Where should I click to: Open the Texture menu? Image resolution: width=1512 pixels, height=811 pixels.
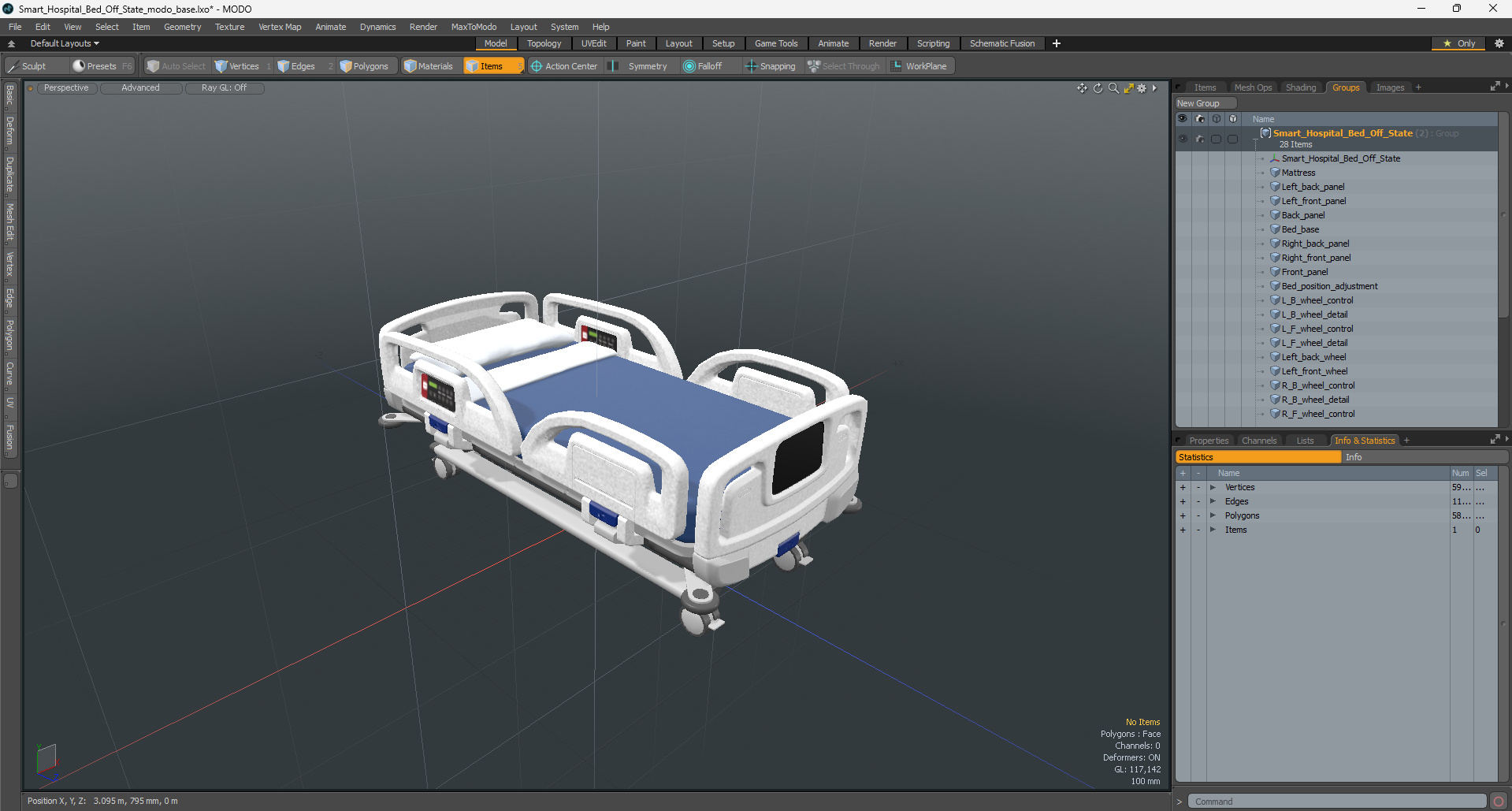tap(229, 27)
